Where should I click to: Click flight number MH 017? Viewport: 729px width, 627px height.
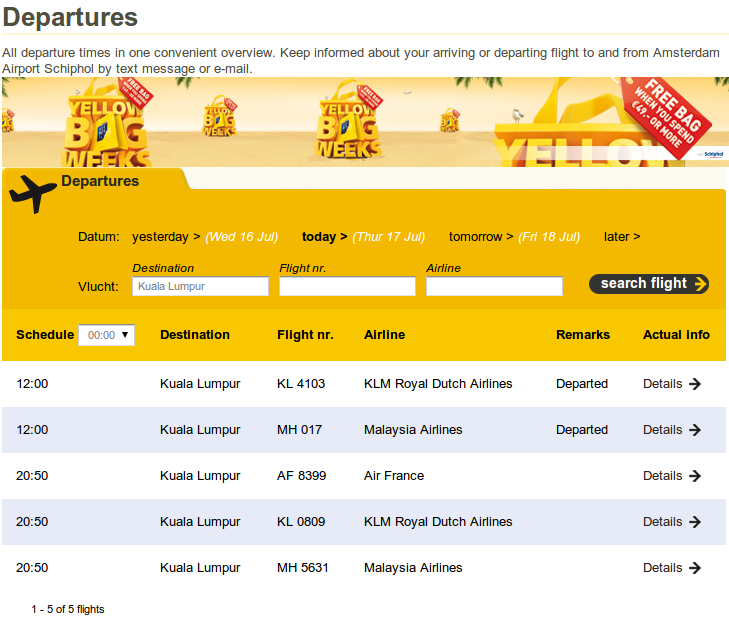(x=299, y=430)
